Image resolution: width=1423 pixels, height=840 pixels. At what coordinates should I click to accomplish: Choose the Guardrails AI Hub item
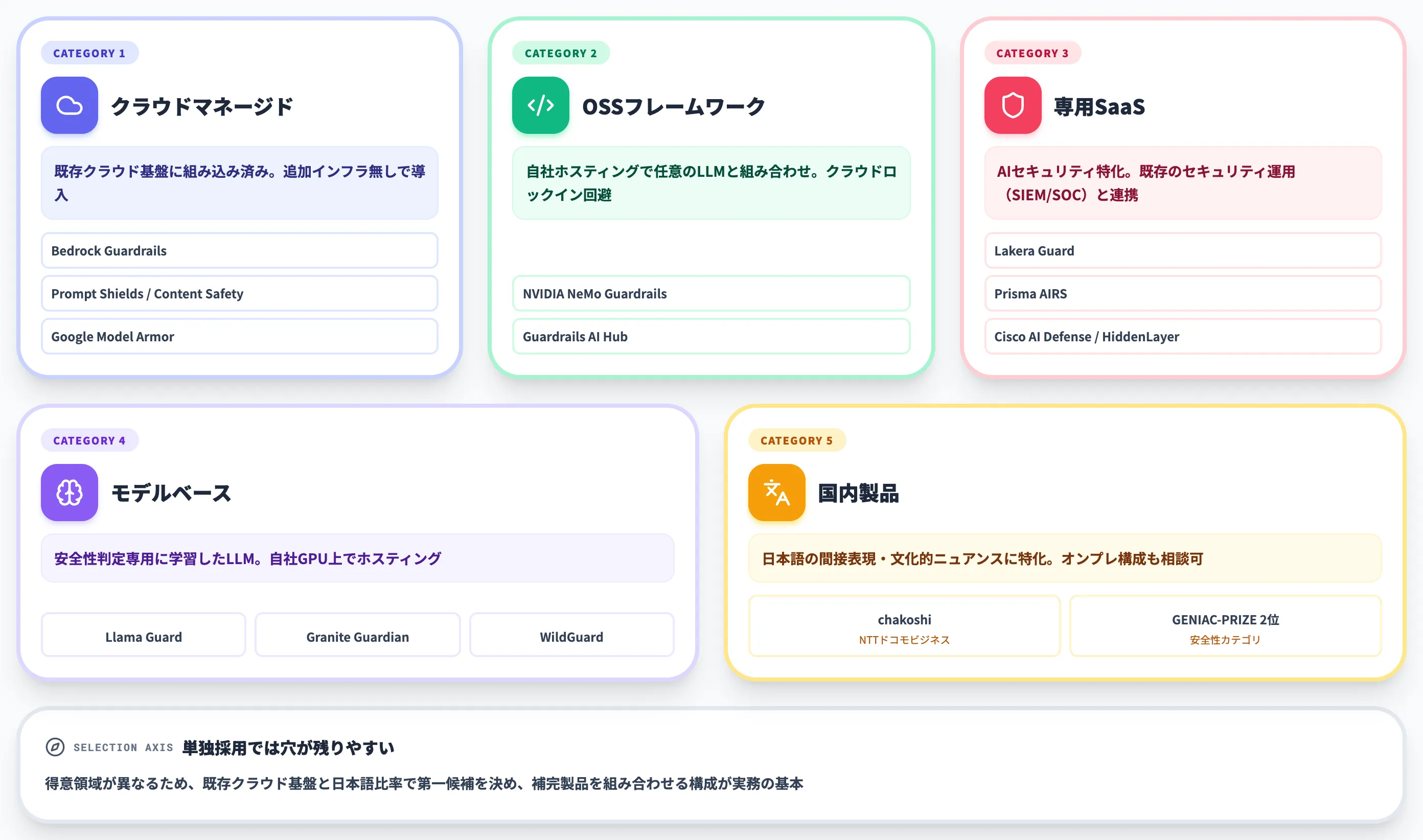coord(711,337)
